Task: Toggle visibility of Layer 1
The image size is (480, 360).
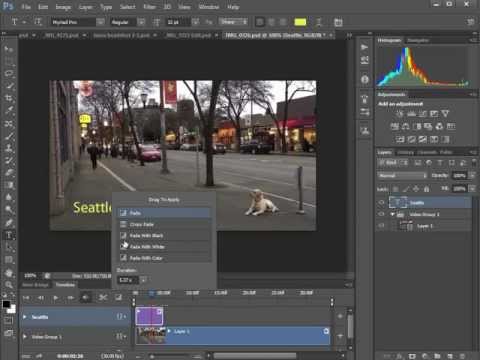Action: coord(382,226)
